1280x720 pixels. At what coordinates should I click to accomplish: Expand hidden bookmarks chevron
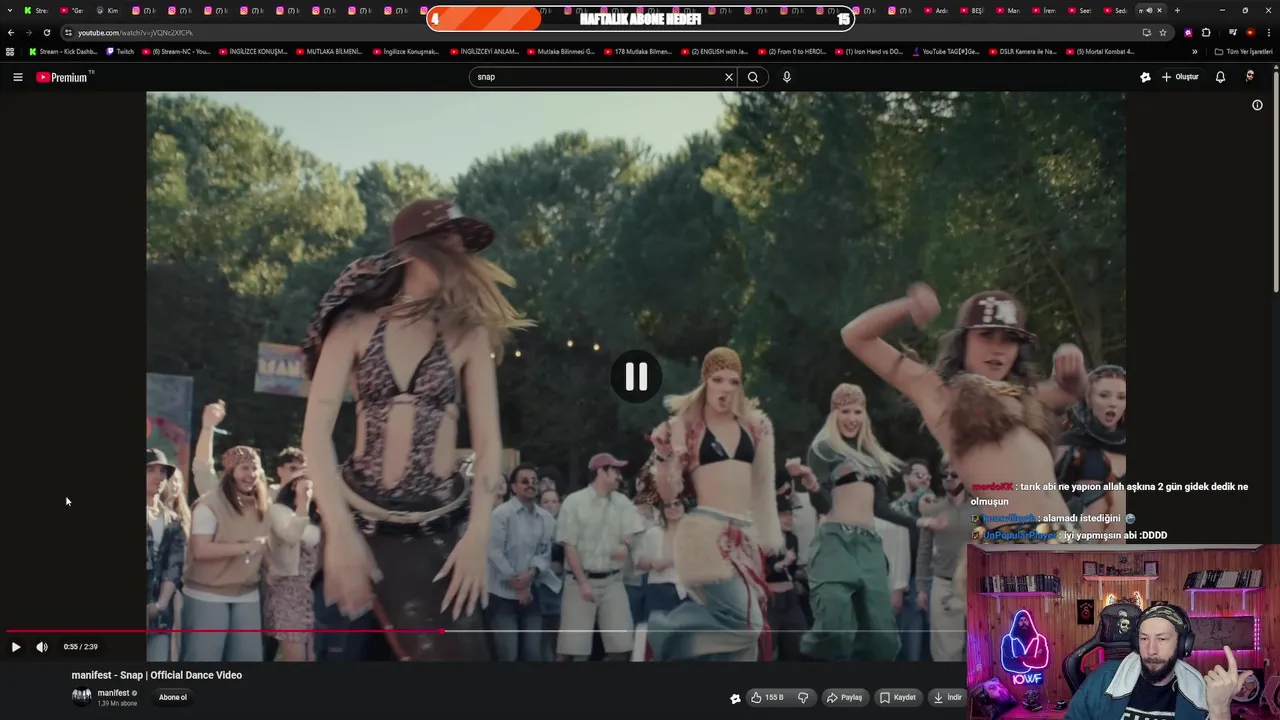click(1194, 51)
